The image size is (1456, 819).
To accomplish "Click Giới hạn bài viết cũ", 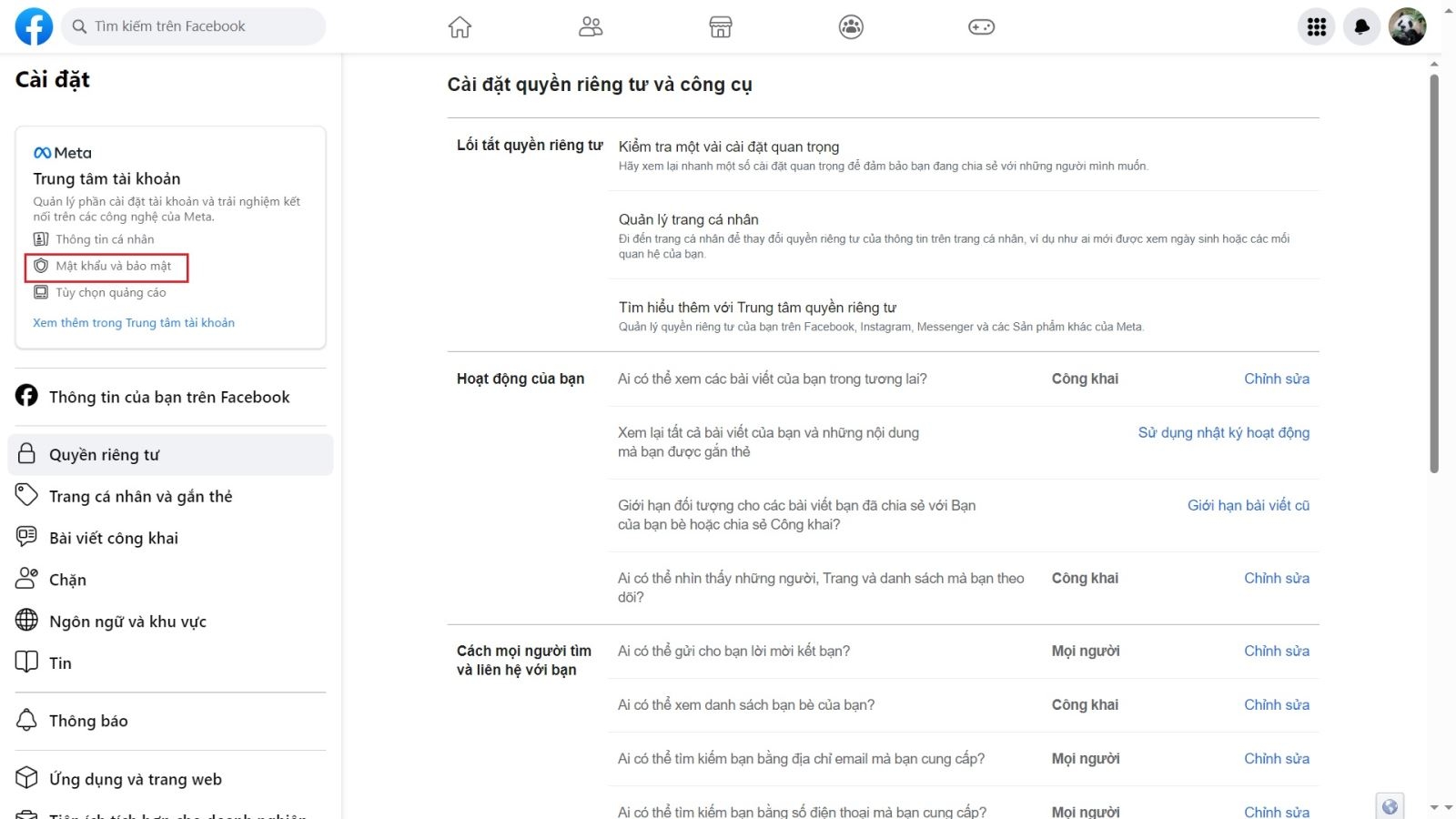I will 1249,506.
